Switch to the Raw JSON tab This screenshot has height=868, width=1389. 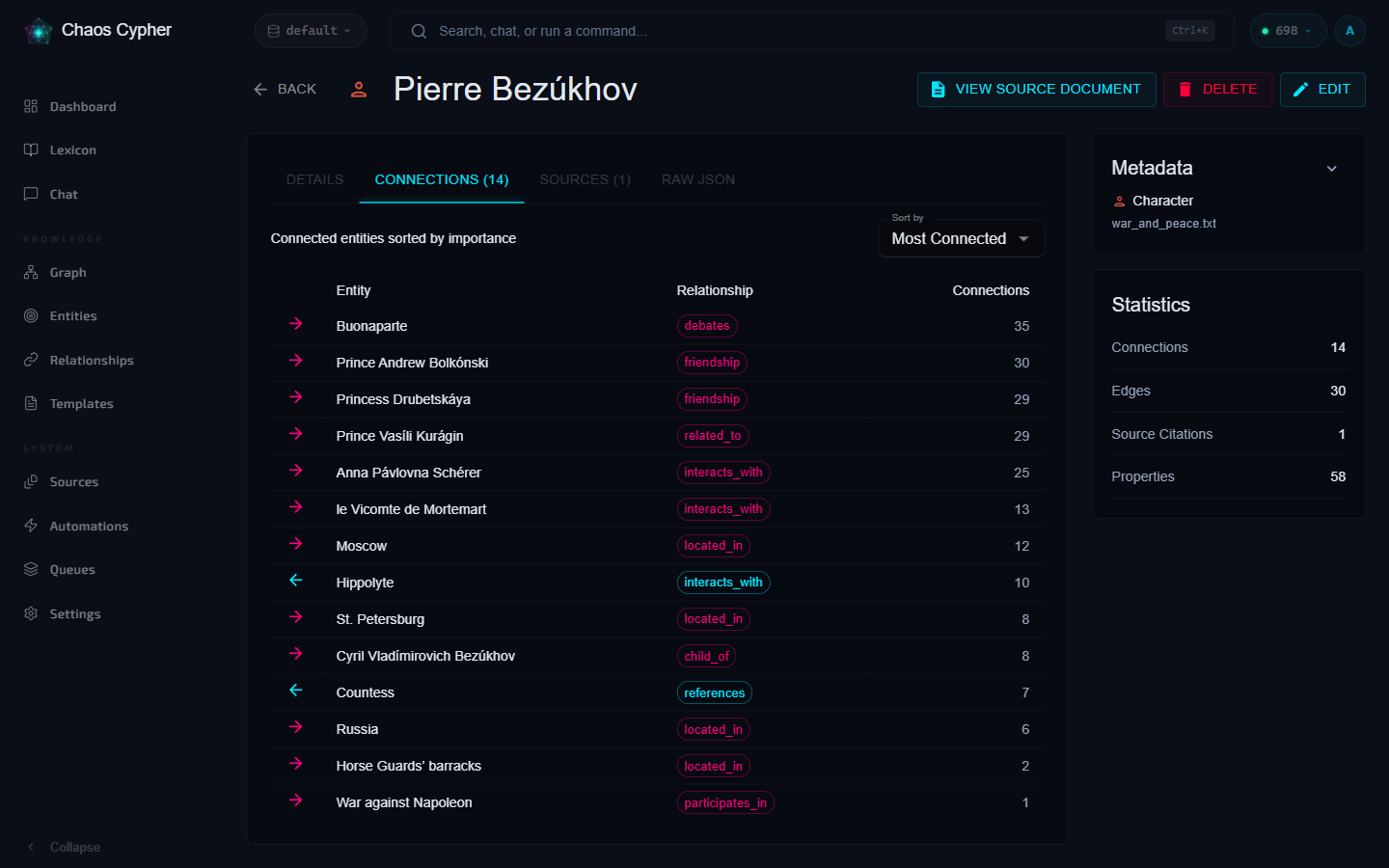[698, 179]
